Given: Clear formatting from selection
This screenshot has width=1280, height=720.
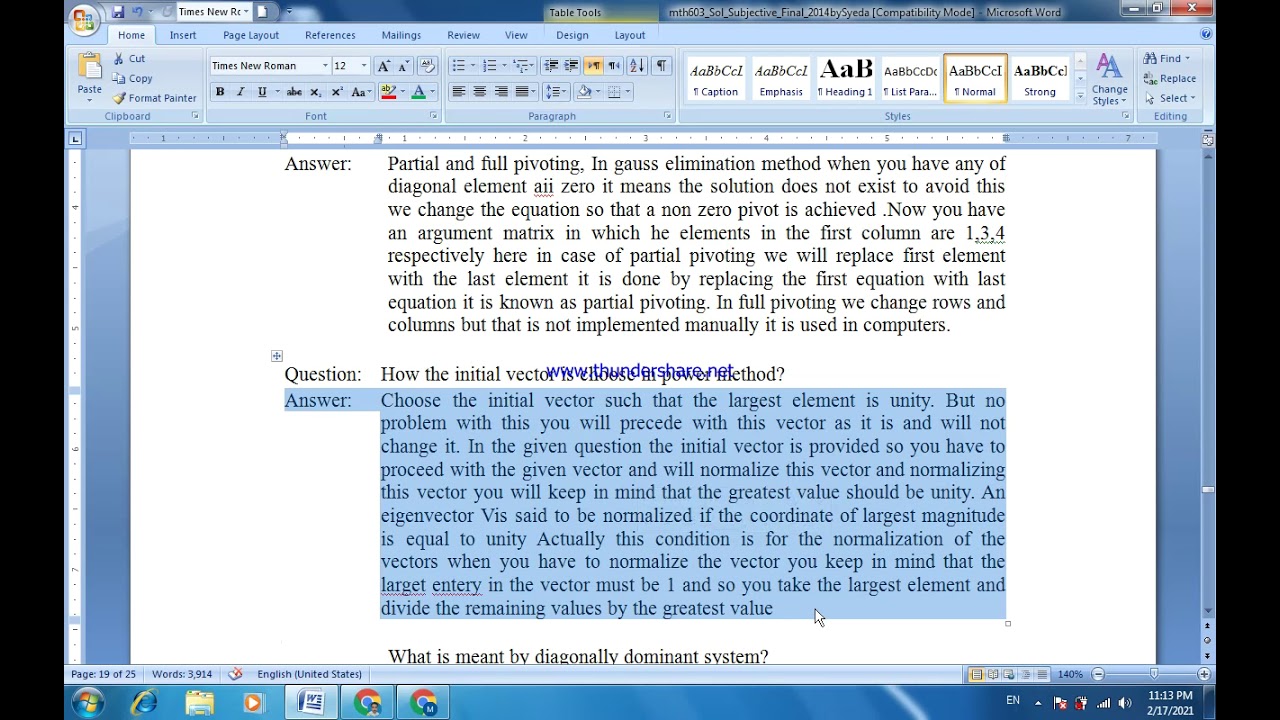Looking at the screenshot, I should [x=427, y=66].
